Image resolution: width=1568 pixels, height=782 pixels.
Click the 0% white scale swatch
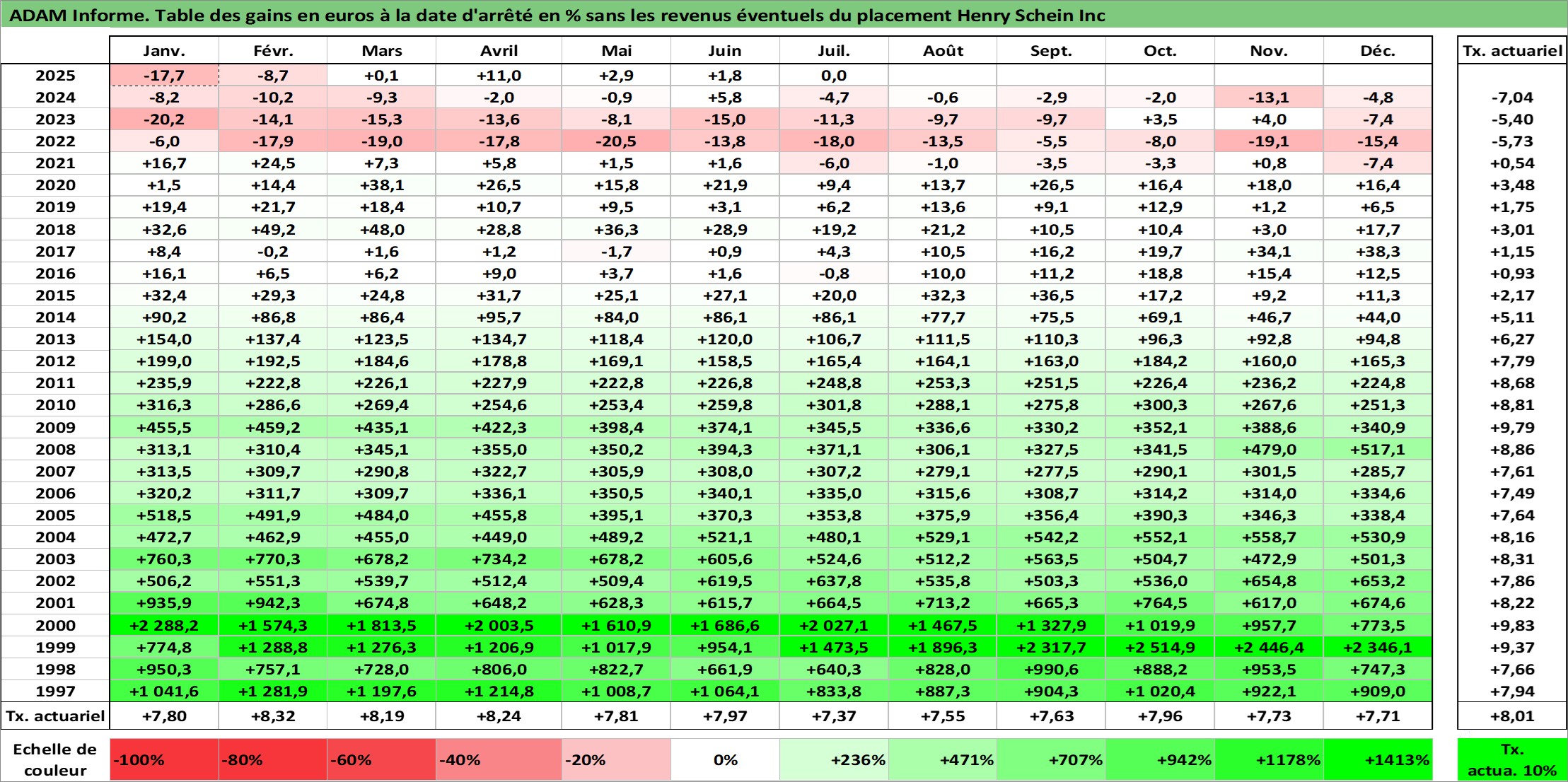tap(725, 760)
